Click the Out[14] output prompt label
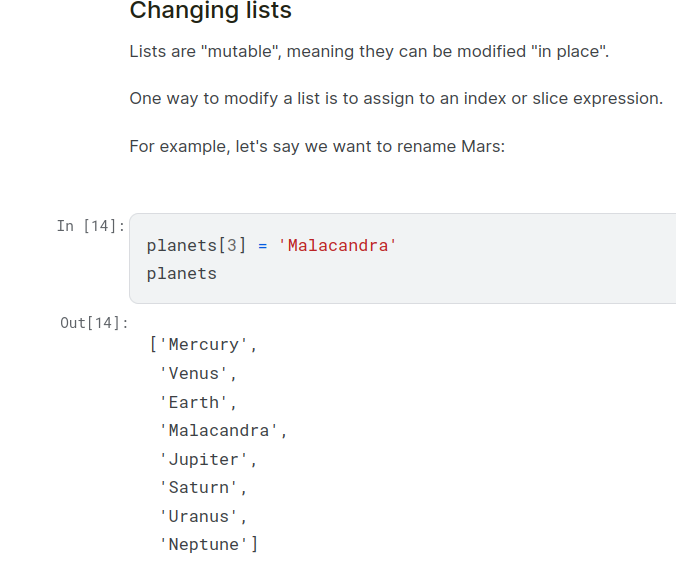The height and width of the screenshot is (577, 676). (94, 323)
